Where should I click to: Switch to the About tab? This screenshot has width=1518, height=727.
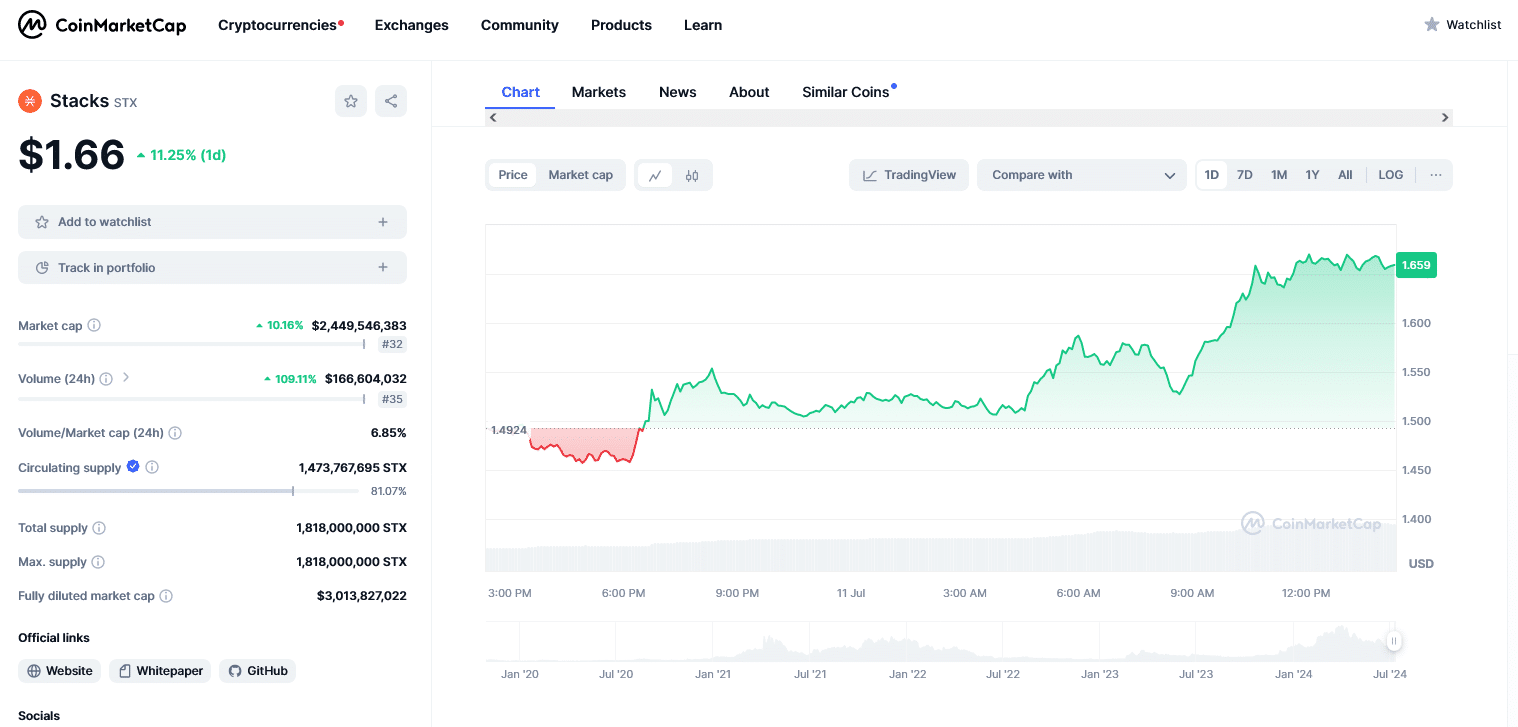749,92
